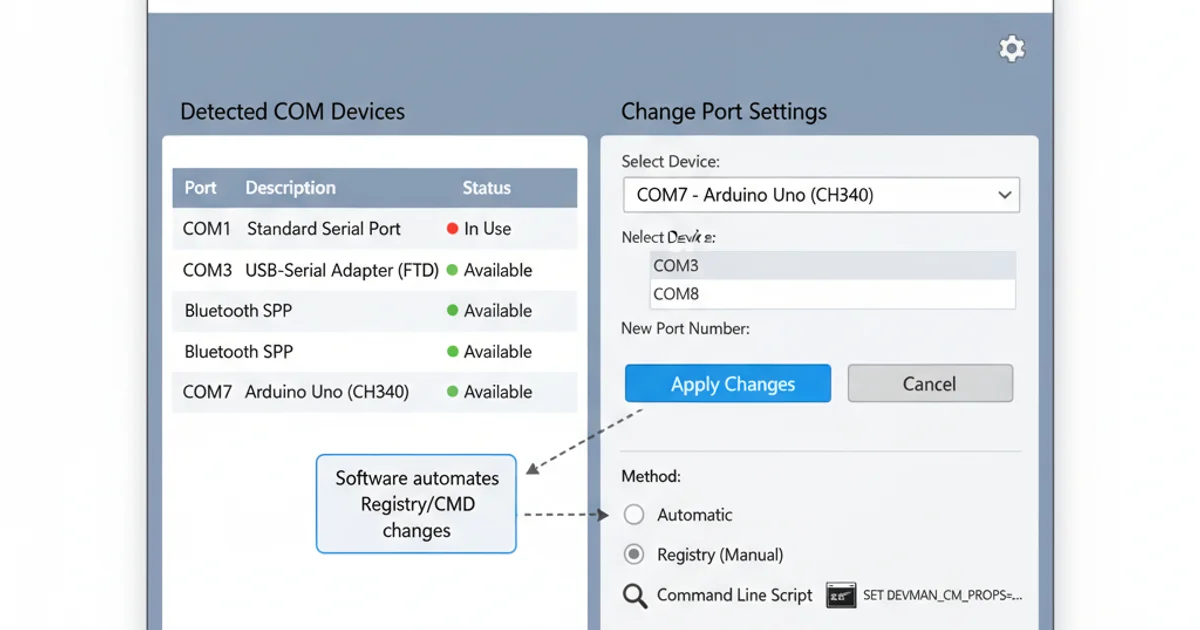Click the Apply Changes button
This screenshot has height=630, width=1200.
point(727,383)
